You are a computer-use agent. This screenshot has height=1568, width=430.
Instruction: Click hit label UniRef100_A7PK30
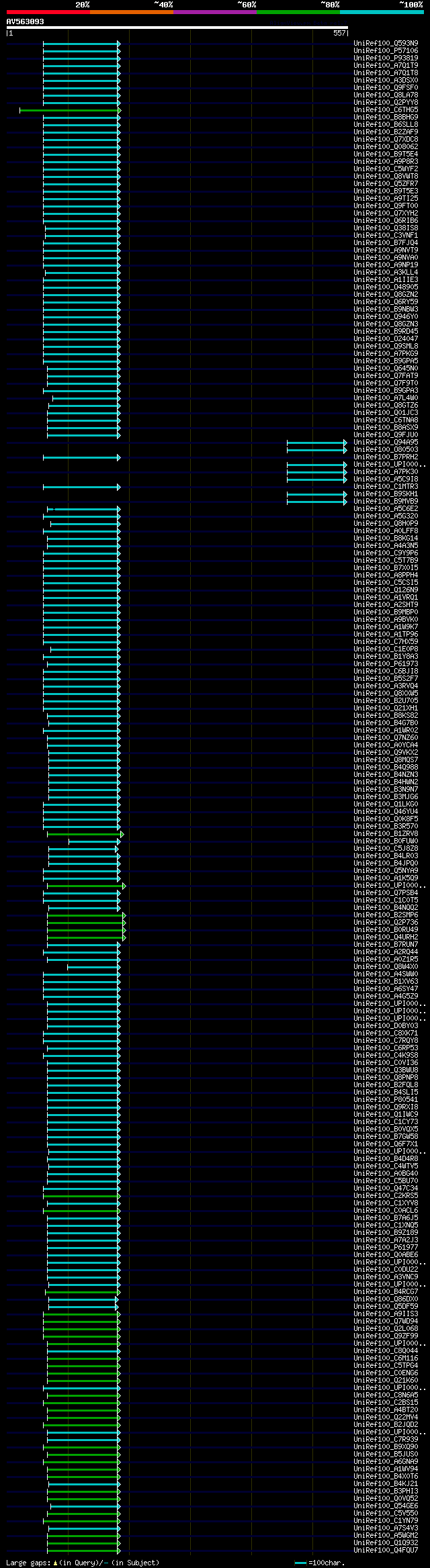point(386,472)
